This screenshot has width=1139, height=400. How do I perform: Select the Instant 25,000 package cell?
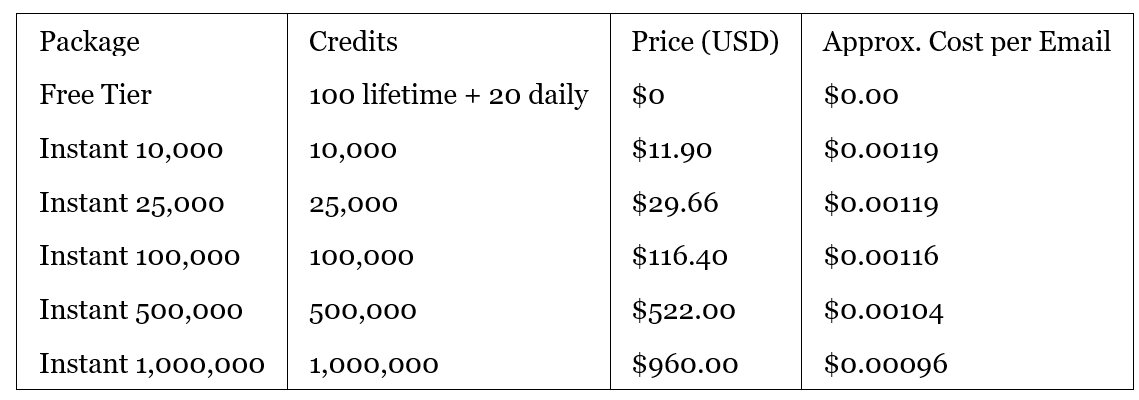(132, 203)
